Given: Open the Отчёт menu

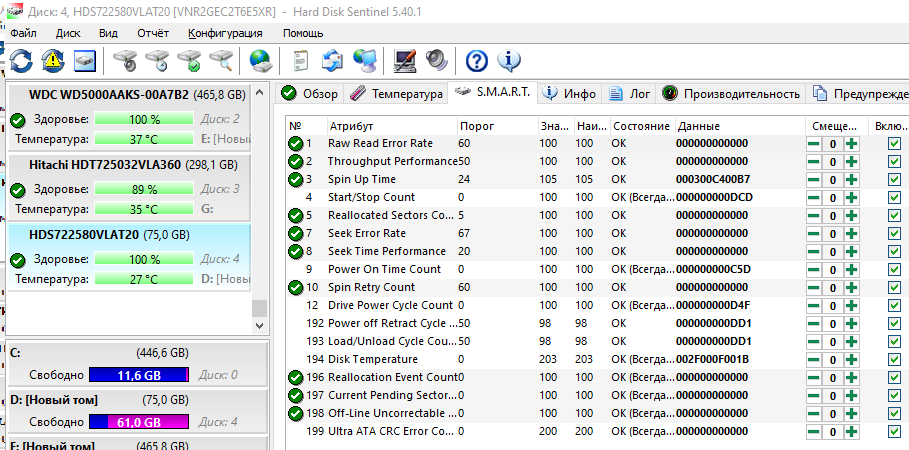Looking at the screenshot, I should [153, 33].
